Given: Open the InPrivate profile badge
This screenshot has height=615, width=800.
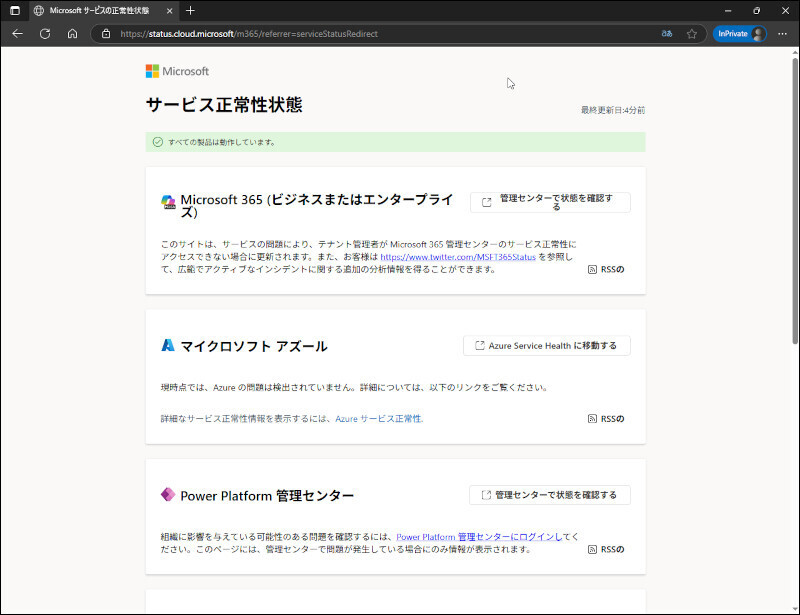Looking at the screenshot, I should 739,34.
